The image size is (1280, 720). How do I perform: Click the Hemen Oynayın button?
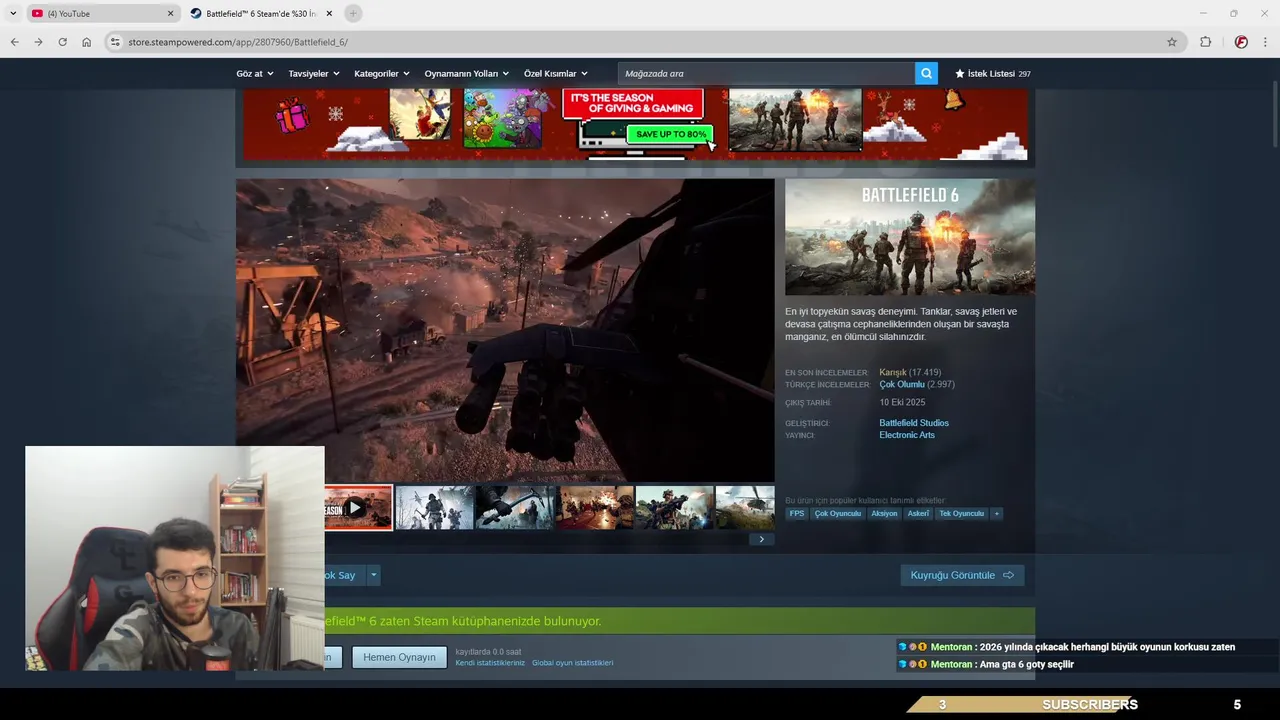click(399, 657)
